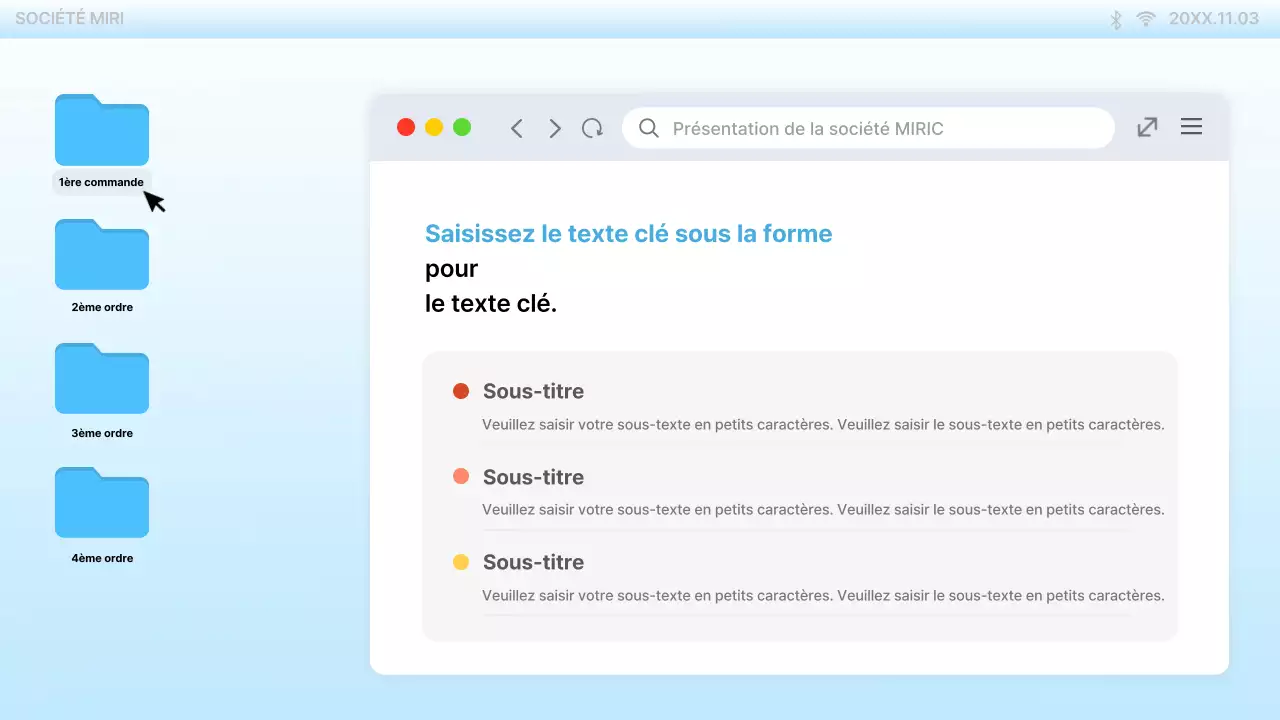Click the orange bullet beside the second Sous-titre
The height and width of the screenshot is (720, 1280).
coord(461,477)
